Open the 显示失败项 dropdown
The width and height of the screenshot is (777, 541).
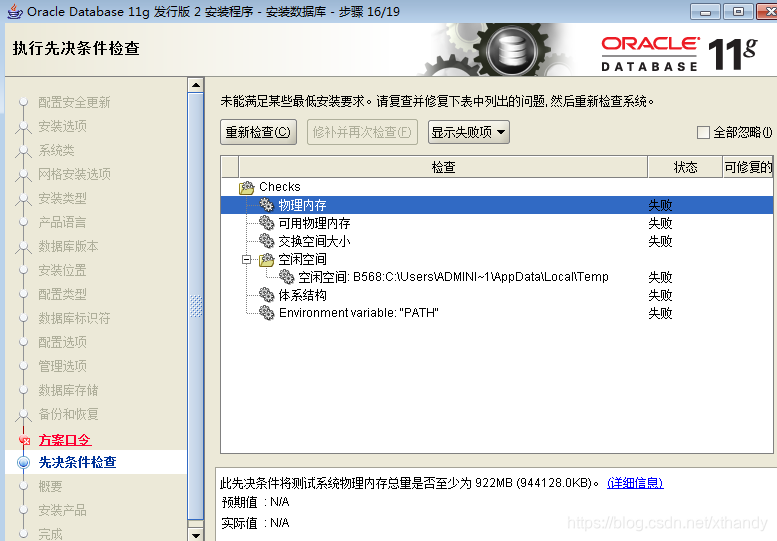(469, 132)
